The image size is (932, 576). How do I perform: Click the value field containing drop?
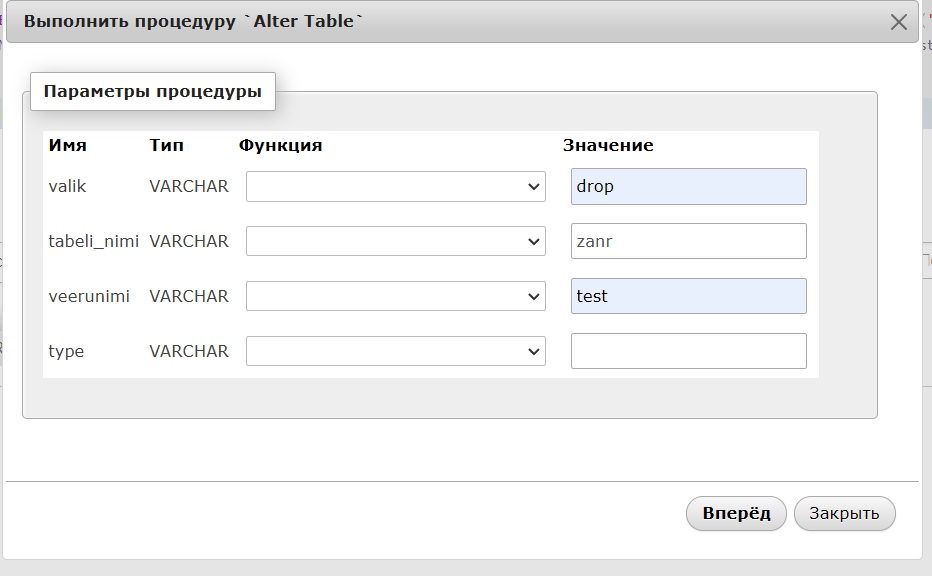coord(688,187)
